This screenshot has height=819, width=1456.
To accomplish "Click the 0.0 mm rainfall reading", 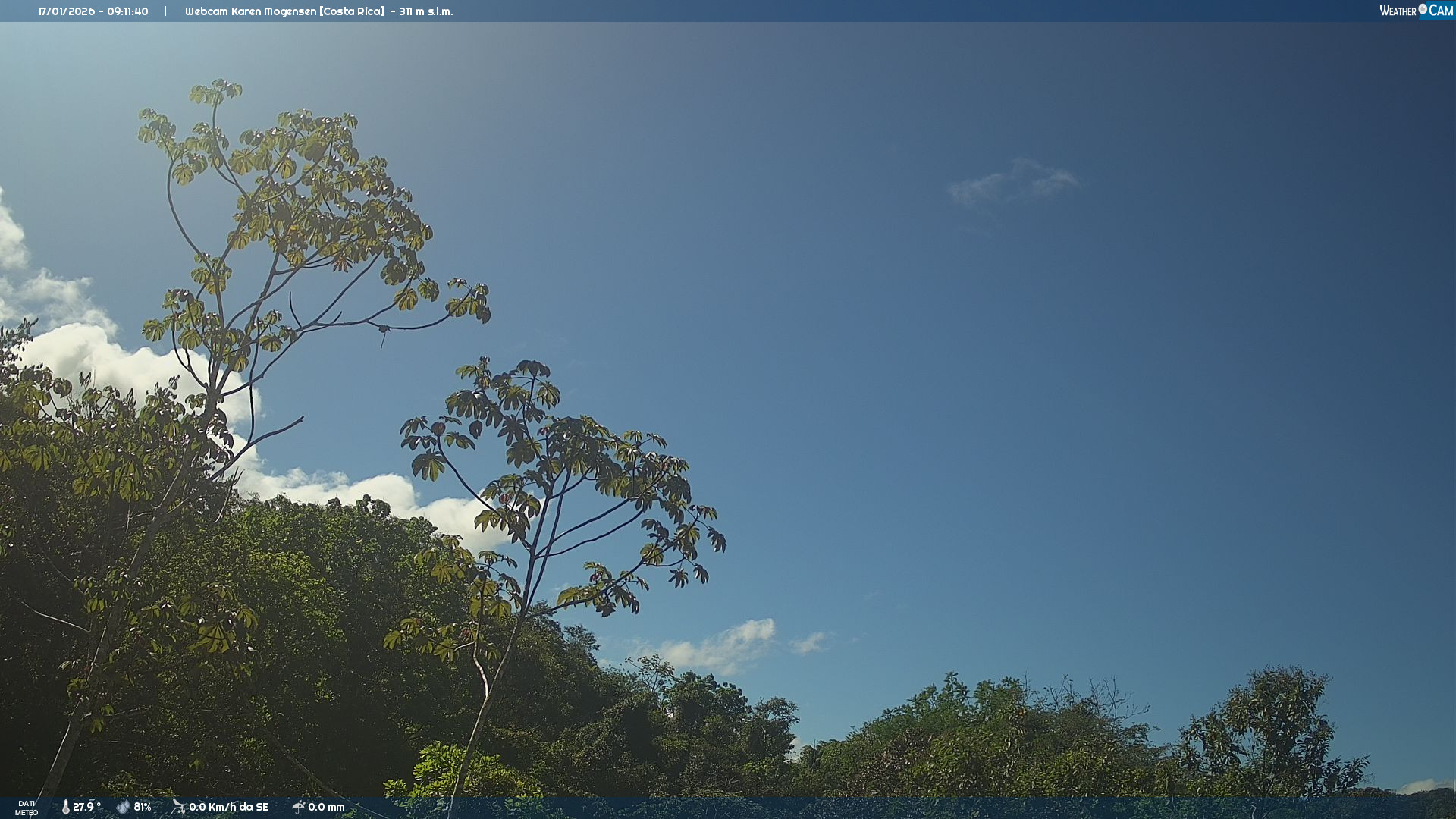I will (x=326, y=807).
